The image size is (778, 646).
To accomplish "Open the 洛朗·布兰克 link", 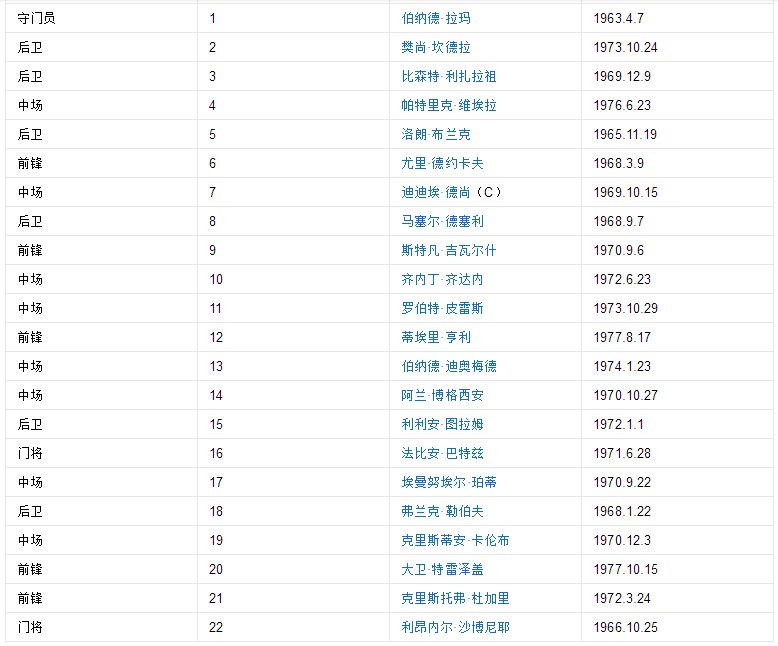I will tap(435, 134).
